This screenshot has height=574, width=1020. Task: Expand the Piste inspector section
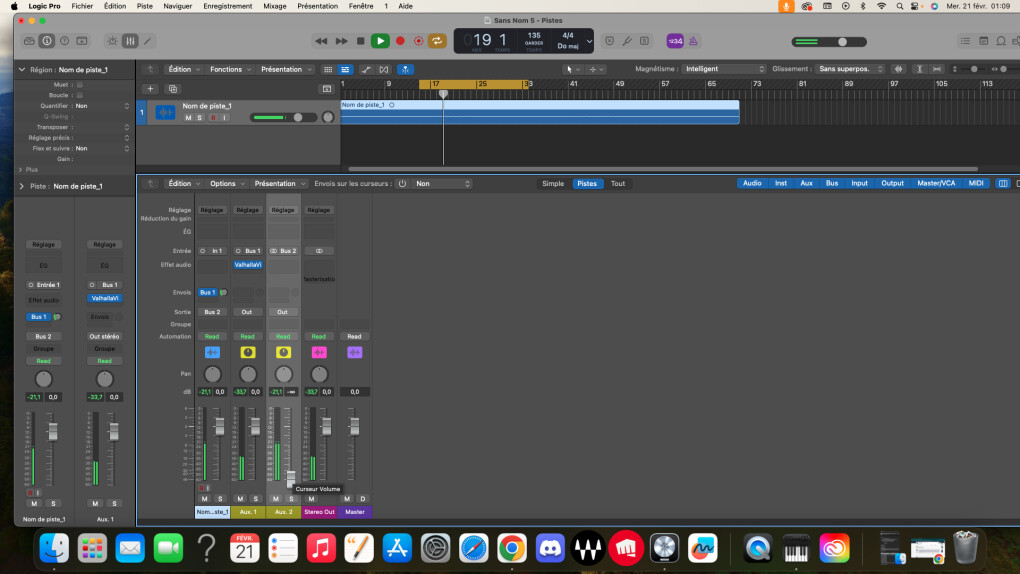21,186
